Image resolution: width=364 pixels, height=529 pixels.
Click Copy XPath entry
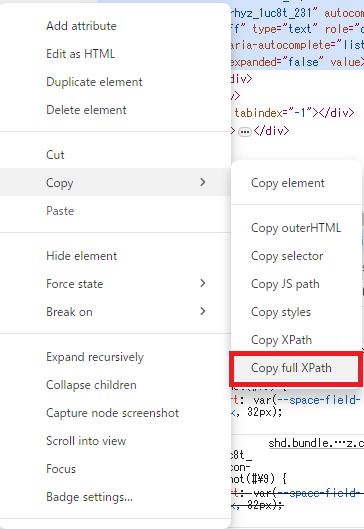[281, 340]
